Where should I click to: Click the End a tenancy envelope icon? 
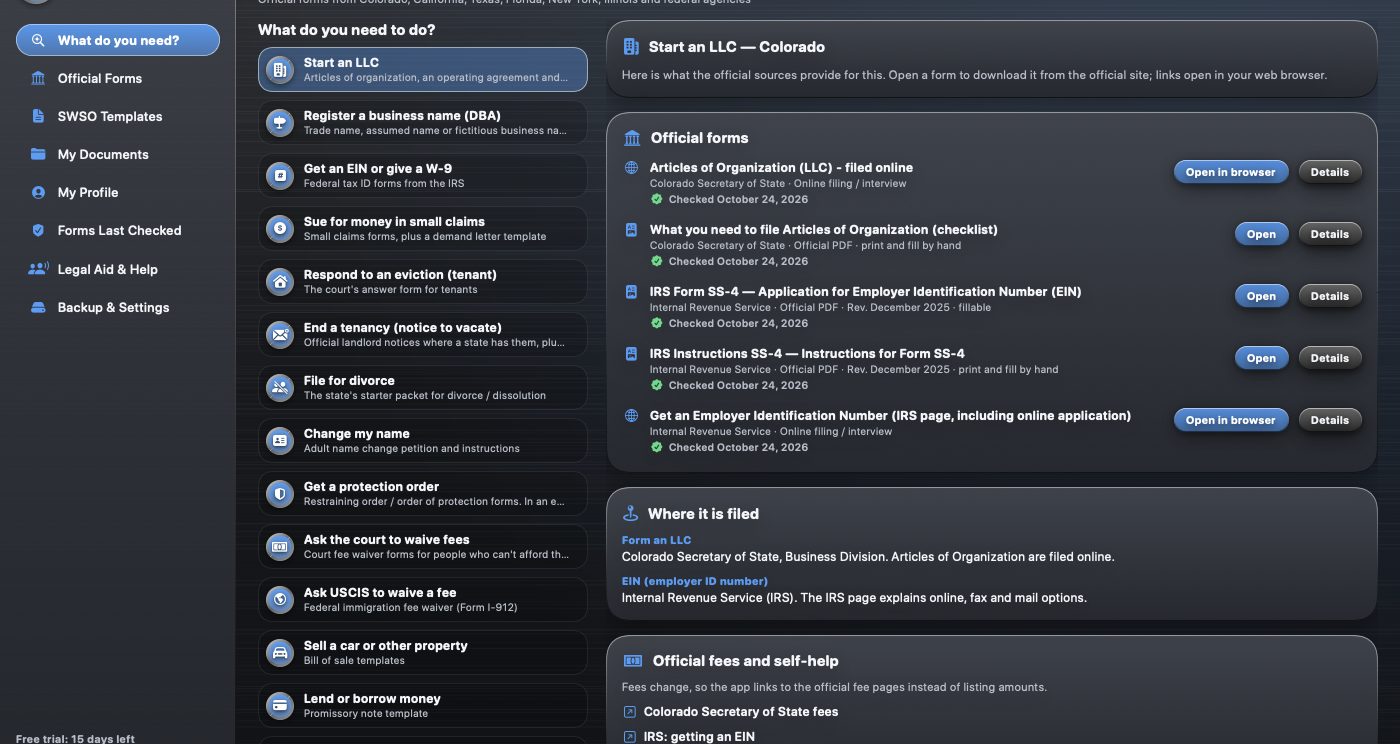[x=280, y=335]
